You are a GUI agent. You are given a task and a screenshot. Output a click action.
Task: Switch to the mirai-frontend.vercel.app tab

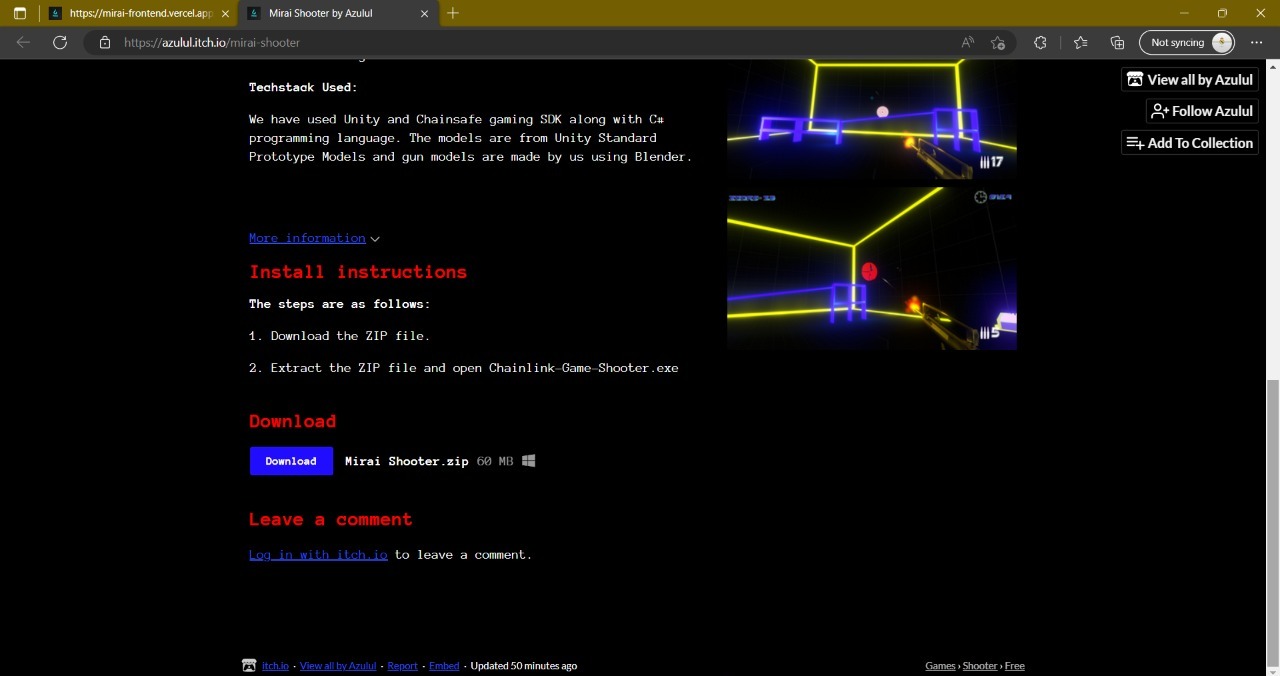[x=139, y=13]
